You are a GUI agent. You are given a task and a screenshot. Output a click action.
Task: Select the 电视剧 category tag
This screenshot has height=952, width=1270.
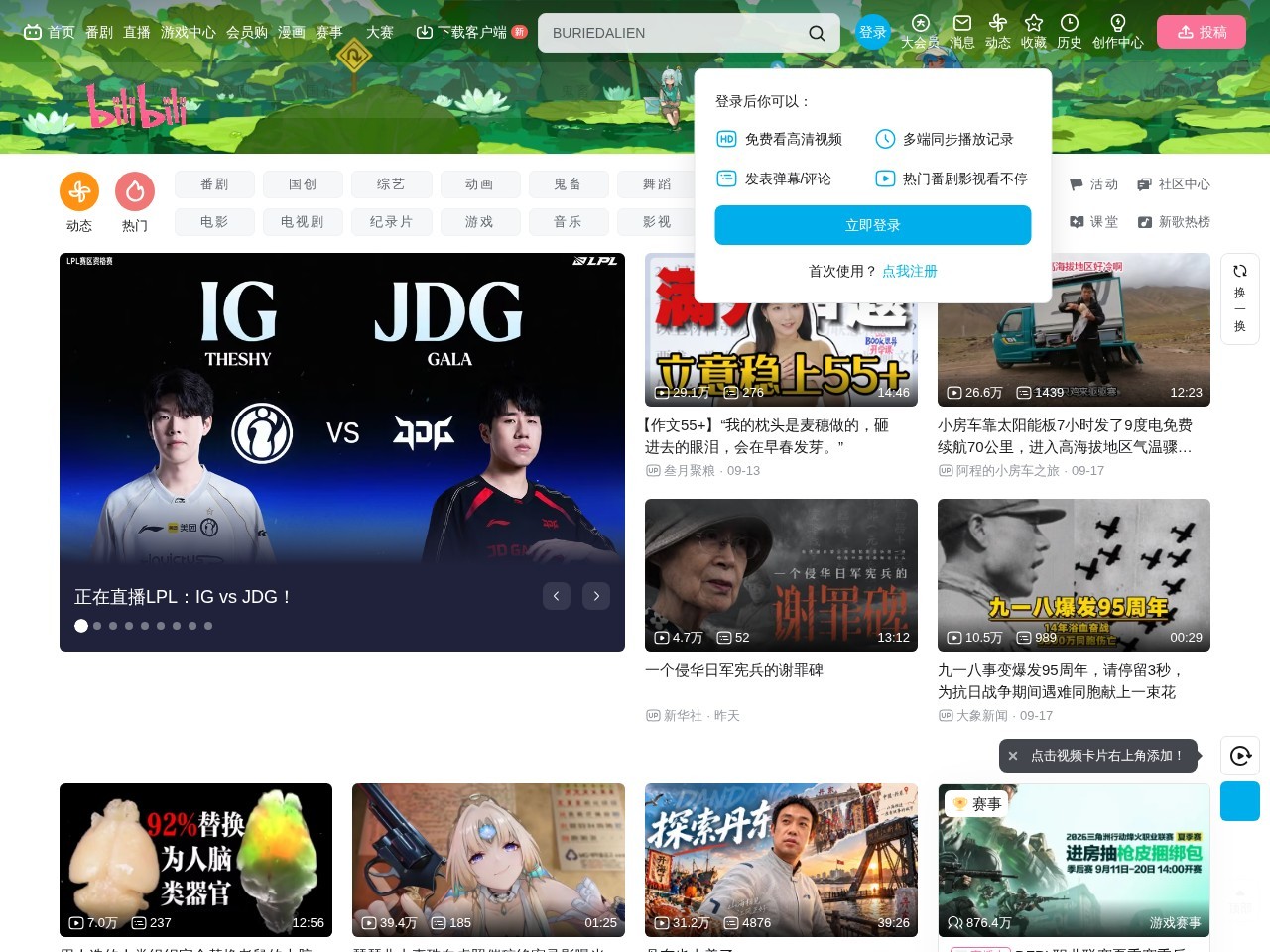(x=303, y=222)
